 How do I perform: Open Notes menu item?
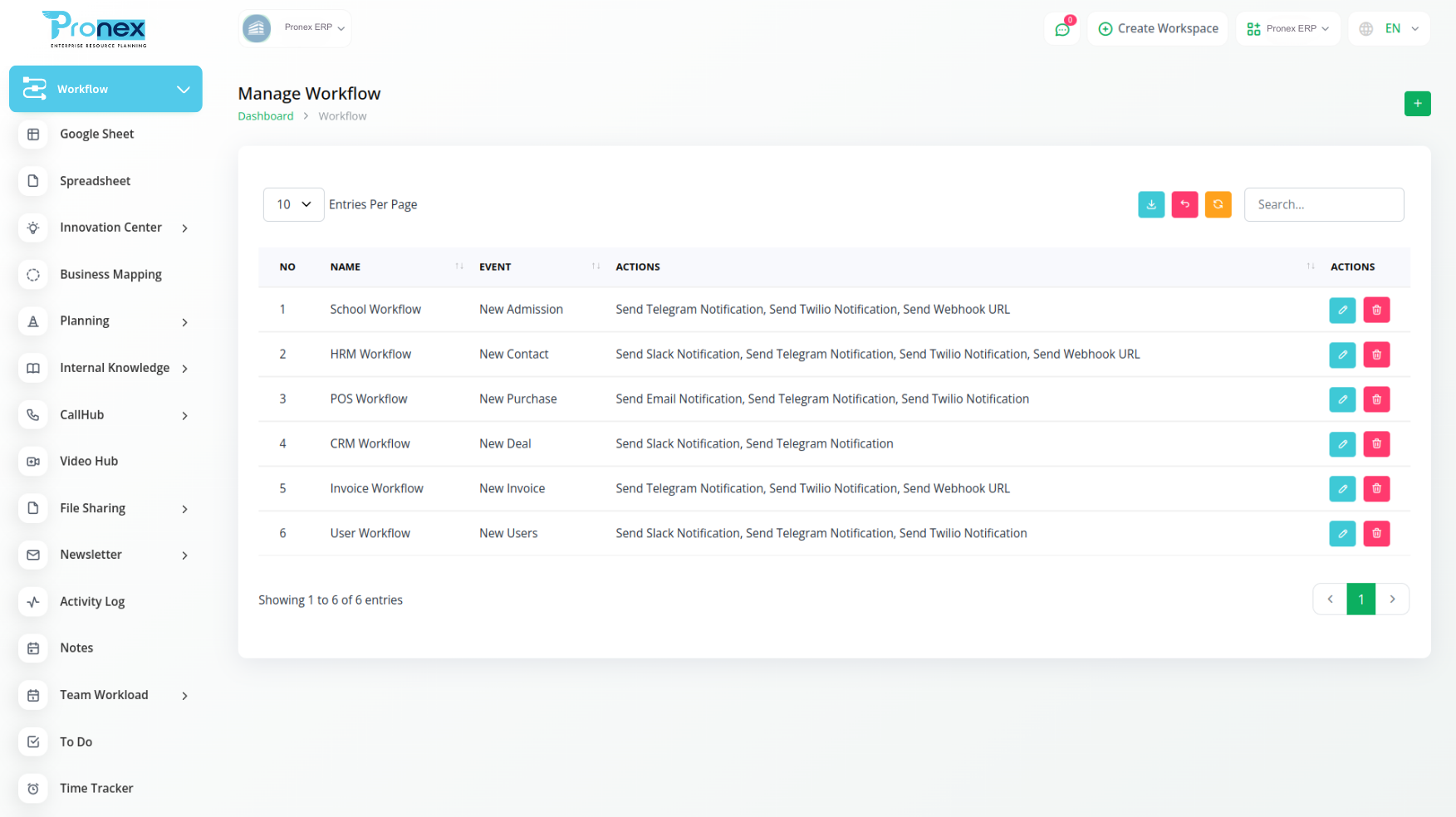(76, 648)
